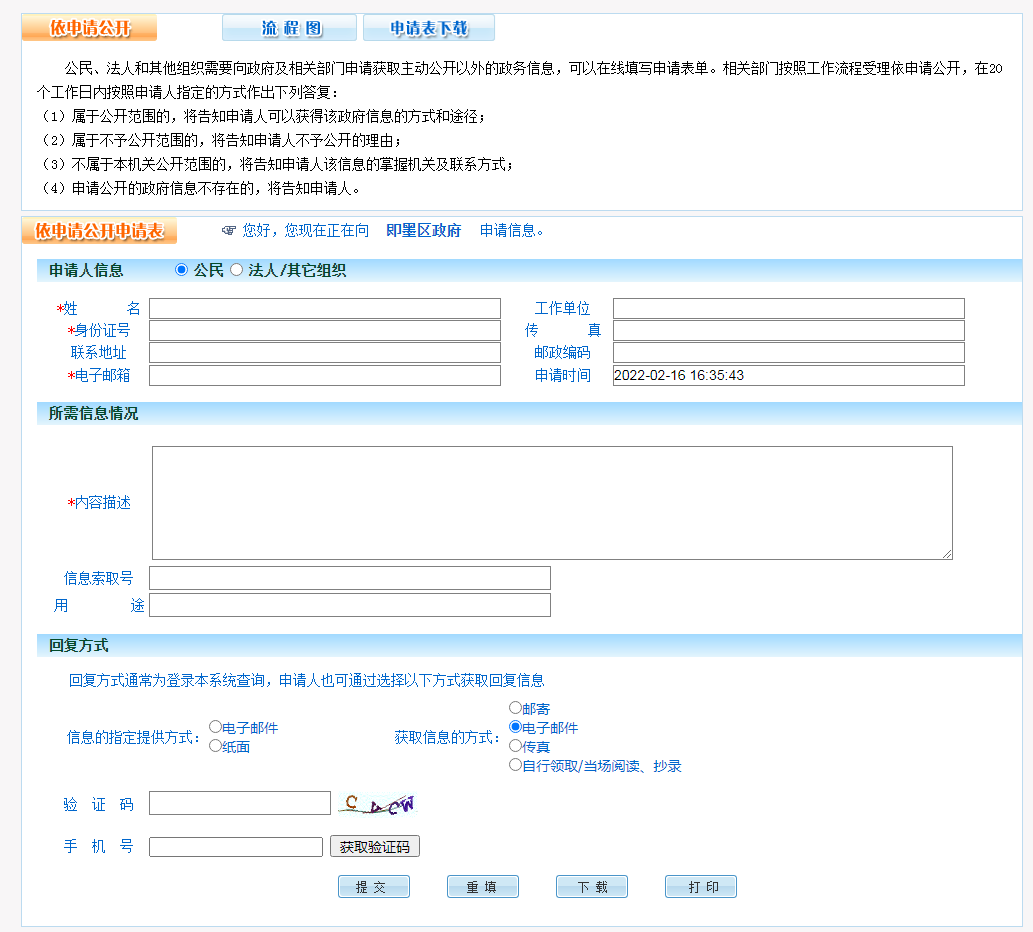Image resolution: width=1033 pixels, height=932 pixels.
Task: Select 法人/其它组织 applicant type
Action: coord(236,268)
